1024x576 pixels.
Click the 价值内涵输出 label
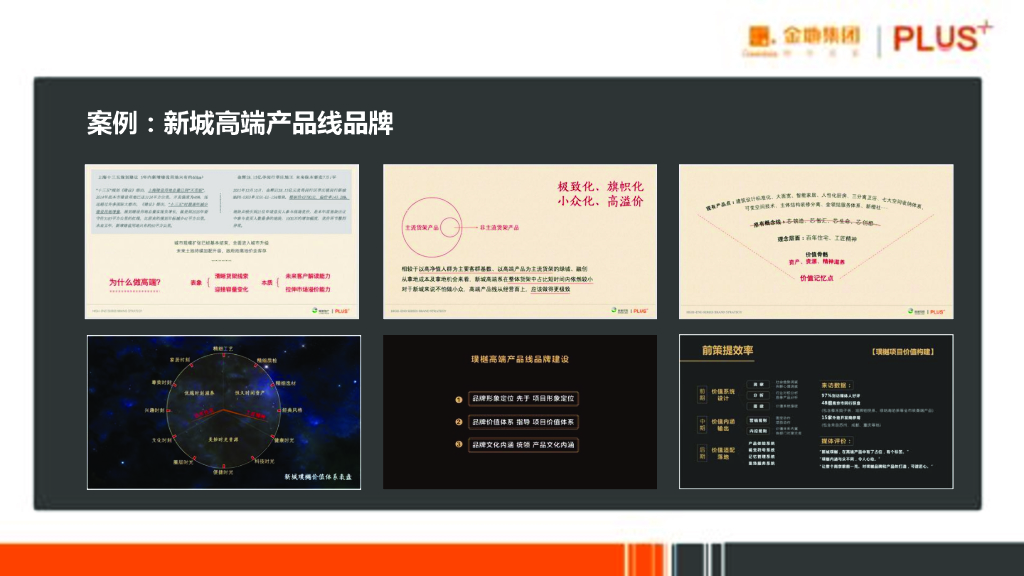click(x=723, y=425)
